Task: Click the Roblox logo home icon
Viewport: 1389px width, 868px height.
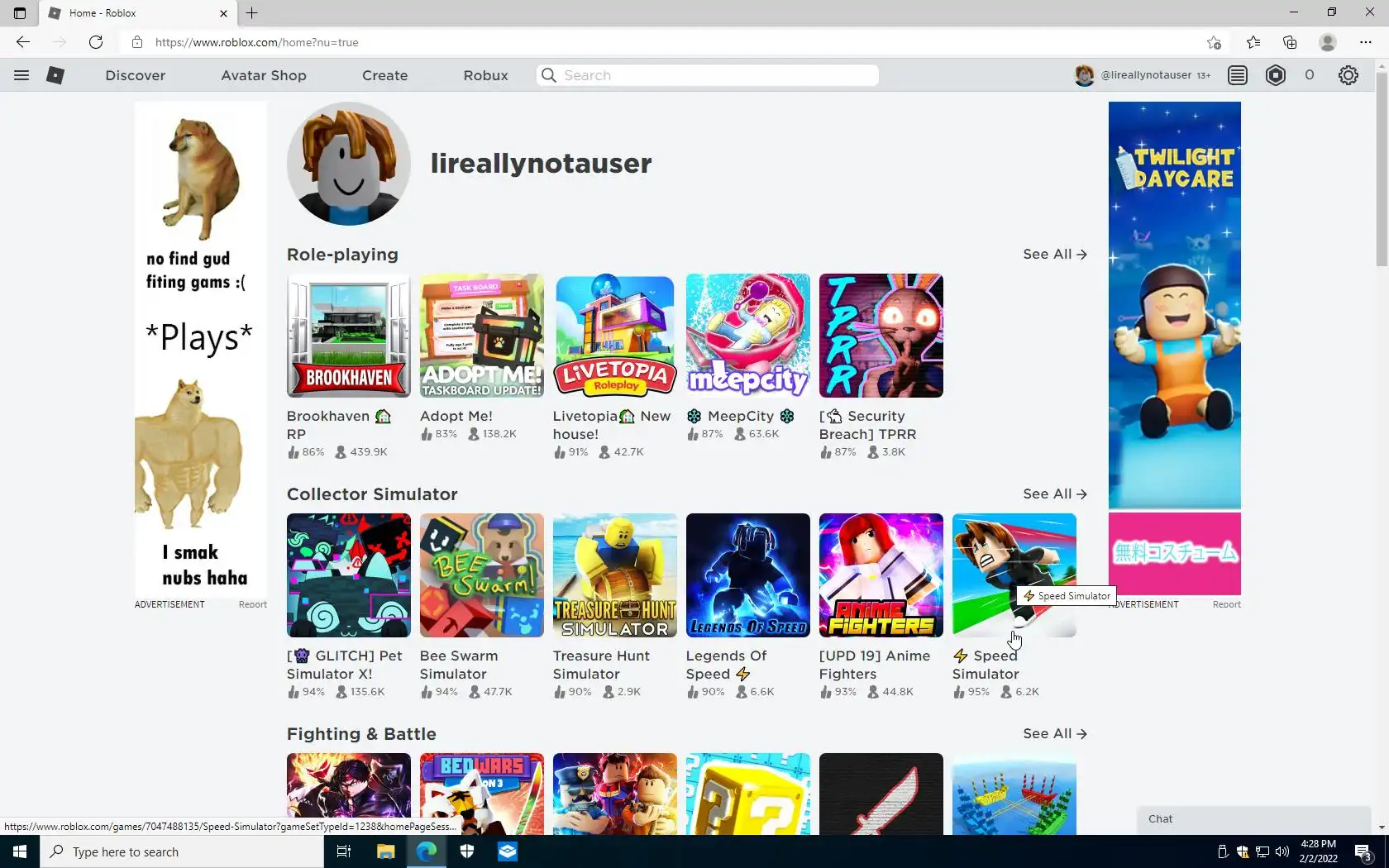Action: pos(55,75)
